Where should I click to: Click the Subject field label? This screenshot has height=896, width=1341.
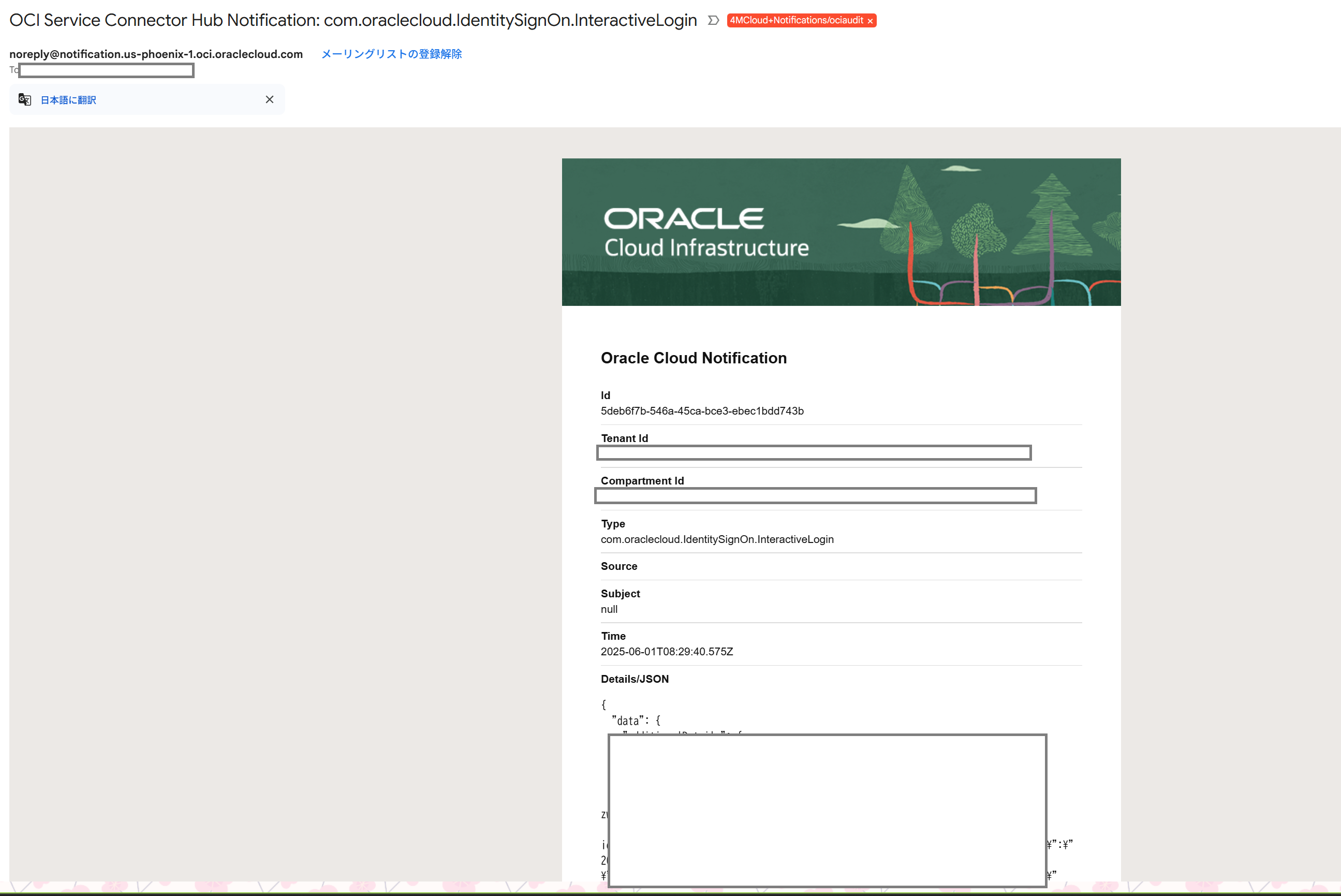click(x=620, y=594)
